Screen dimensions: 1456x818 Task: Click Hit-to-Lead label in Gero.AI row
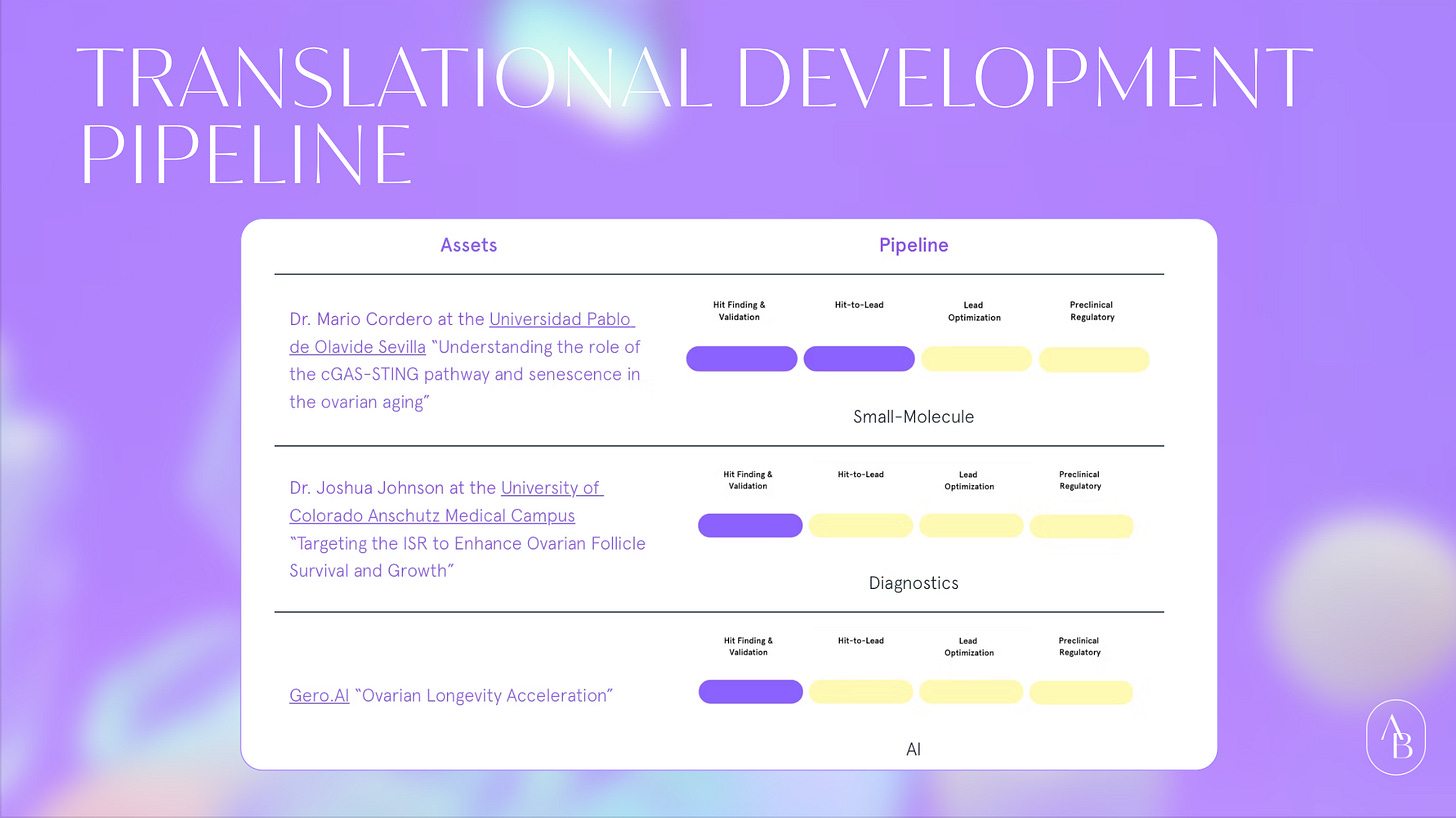(x=861, y=640)
